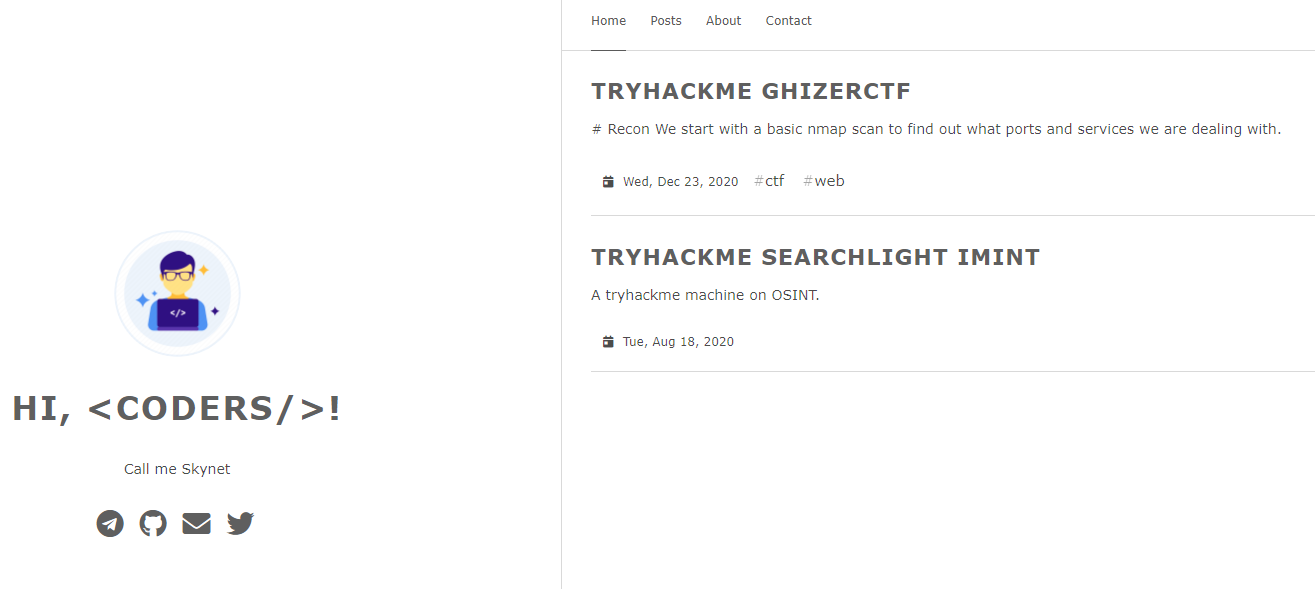Click calendar icon beside Dec 23, 2020
1315x589 pixels.
(x=608, y=182)
